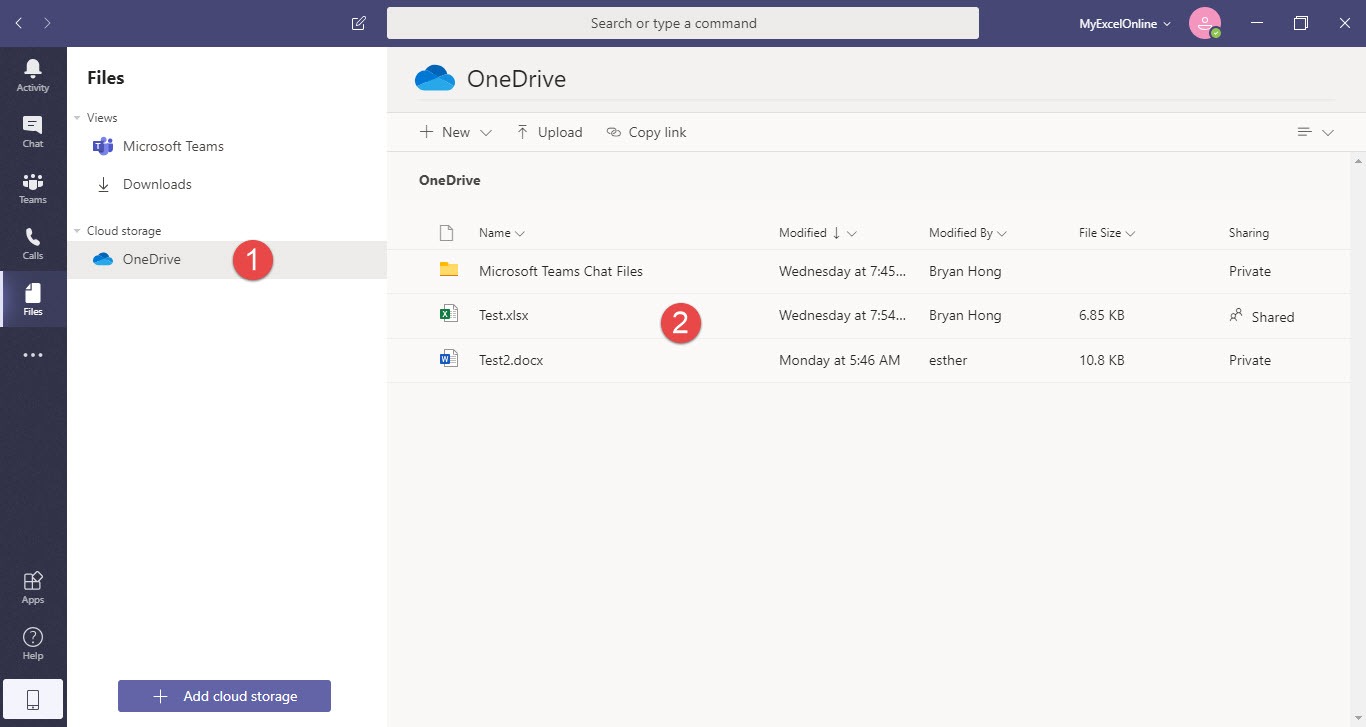Sort by File Size column
The height and width of the screenshot is (727, 1366).
click(x=1107, y=233)
